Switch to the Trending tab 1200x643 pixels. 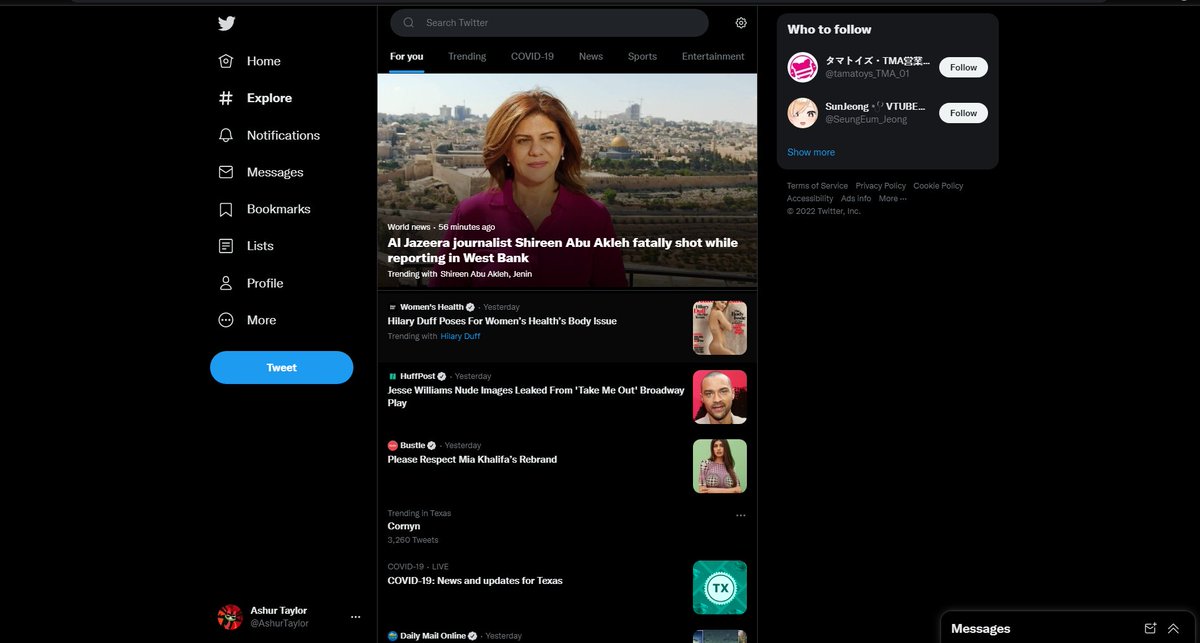[x=467, y=57]
